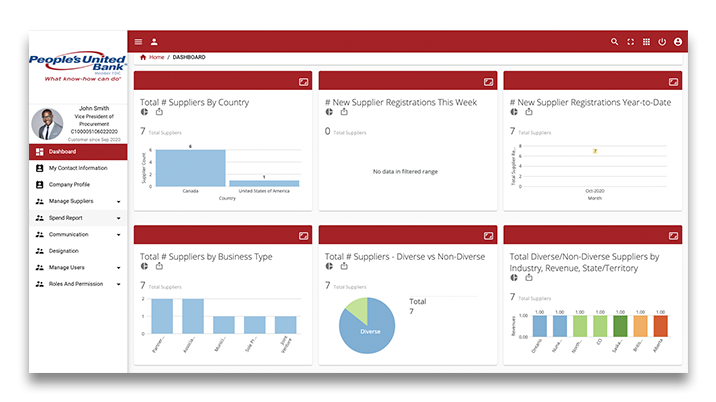Expand the Spend Report submenu

click(x=119, y=218)
